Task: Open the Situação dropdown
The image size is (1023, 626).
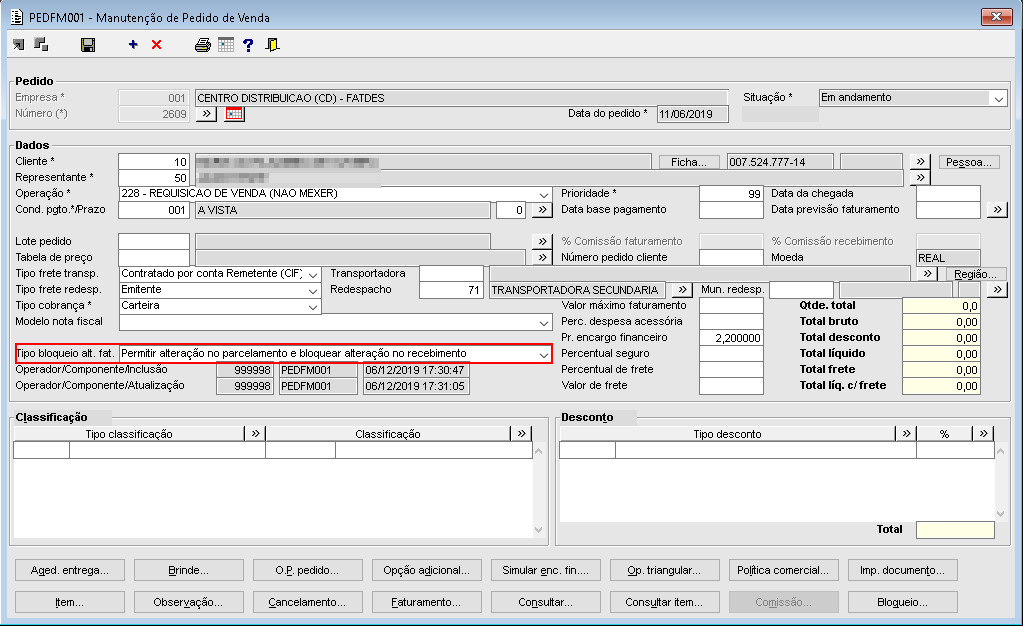Action: pos(999,99)
